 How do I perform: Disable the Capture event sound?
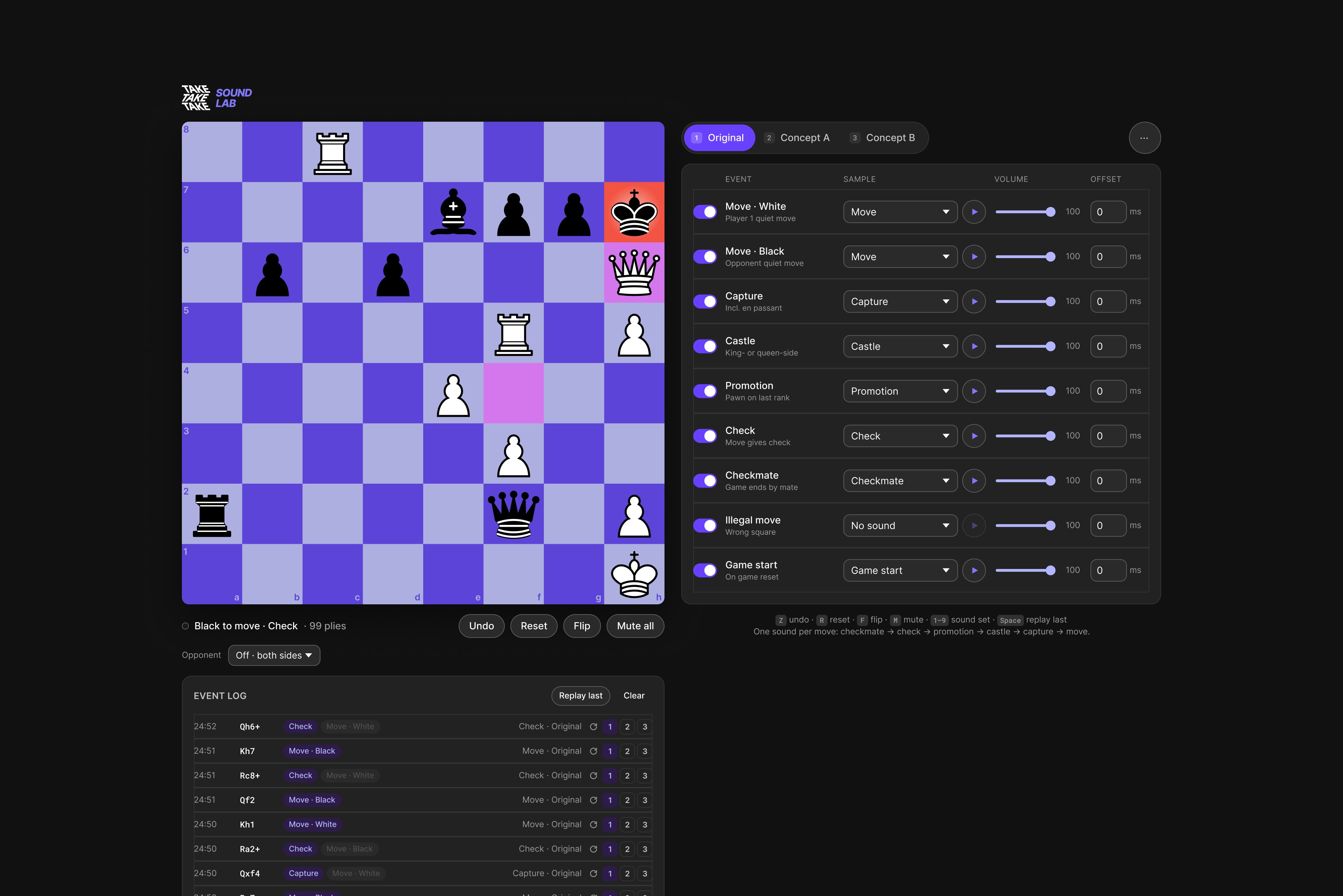tap(705, 302)
